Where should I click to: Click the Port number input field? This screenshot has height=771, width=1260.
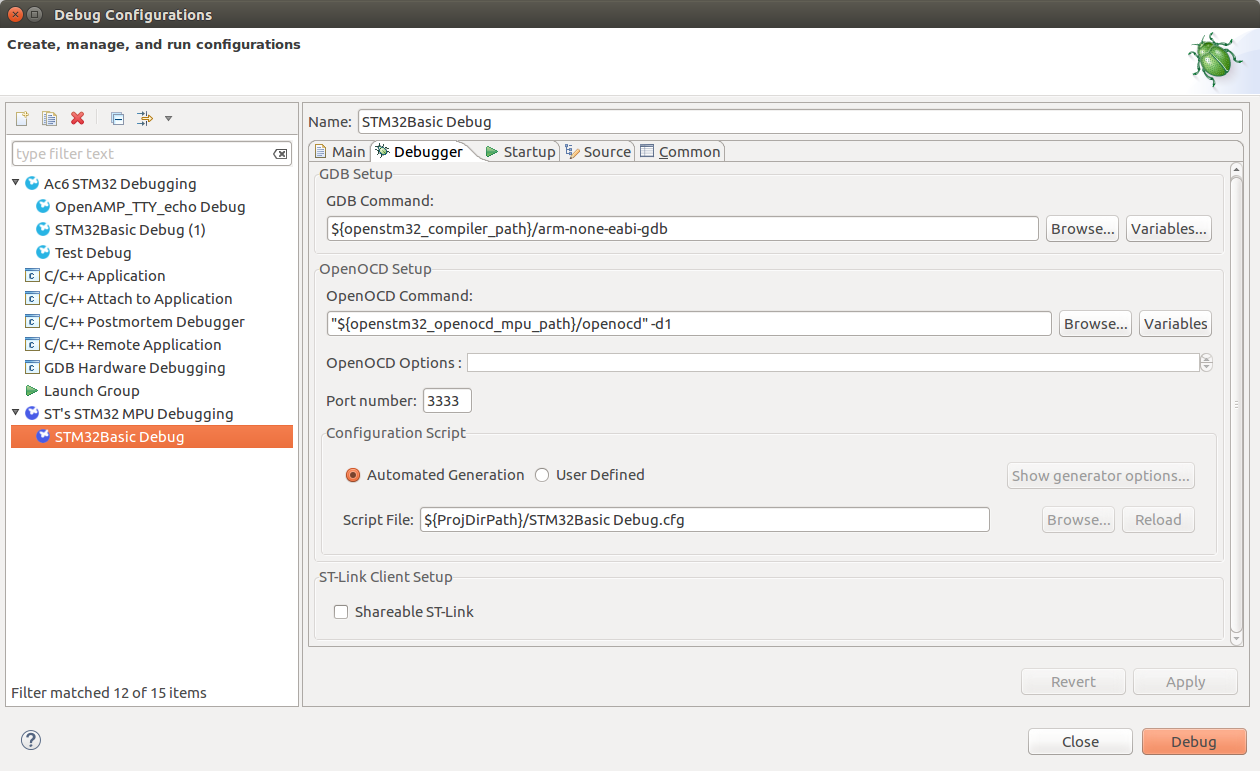tap(447, 401)
